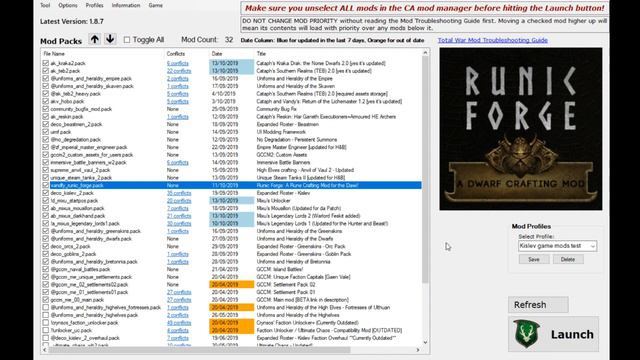Open conflicts link for deco_kislev_2.pack
Image resolution: width=640 pixels, height=360 pixels.
click(179, 193)
